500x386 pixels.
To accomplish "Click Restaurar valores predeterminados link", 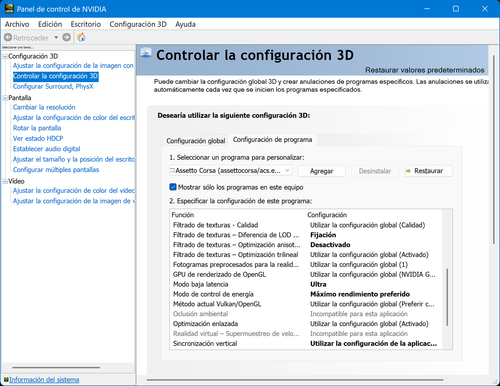I will (x=425, y=70).
